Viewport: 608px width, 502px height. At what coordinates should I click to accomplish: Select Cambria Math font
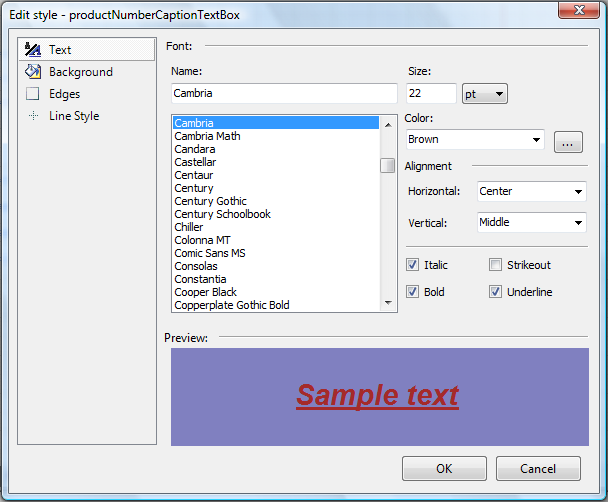[x=276, y=136]
